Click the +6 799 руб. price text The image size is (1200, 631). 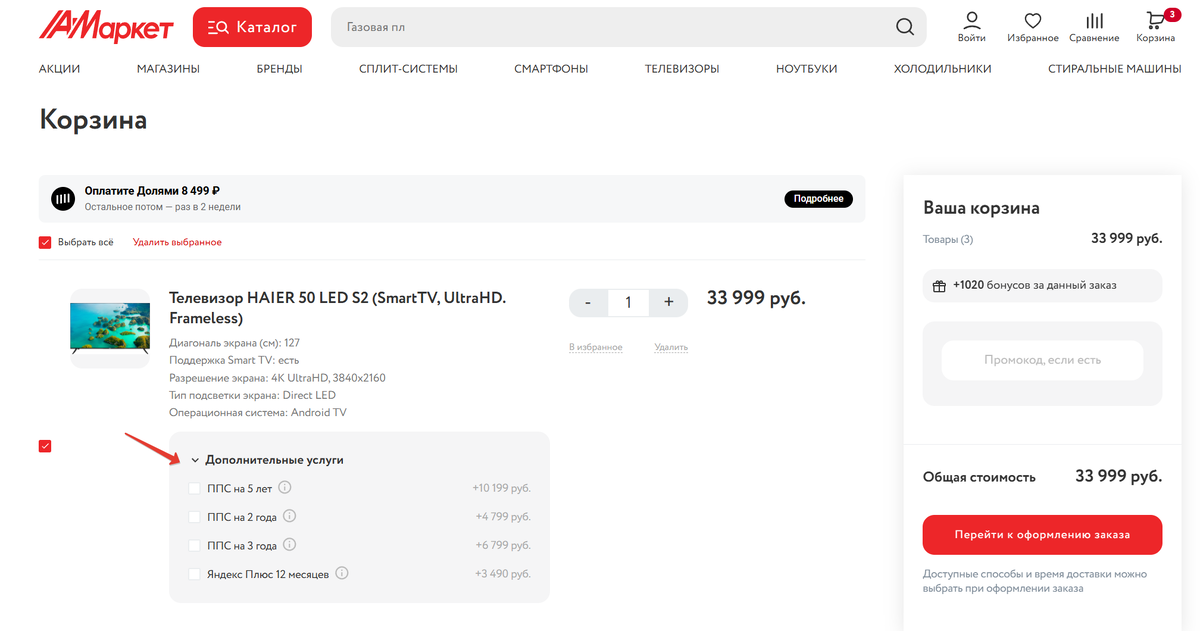pos(503,545)
